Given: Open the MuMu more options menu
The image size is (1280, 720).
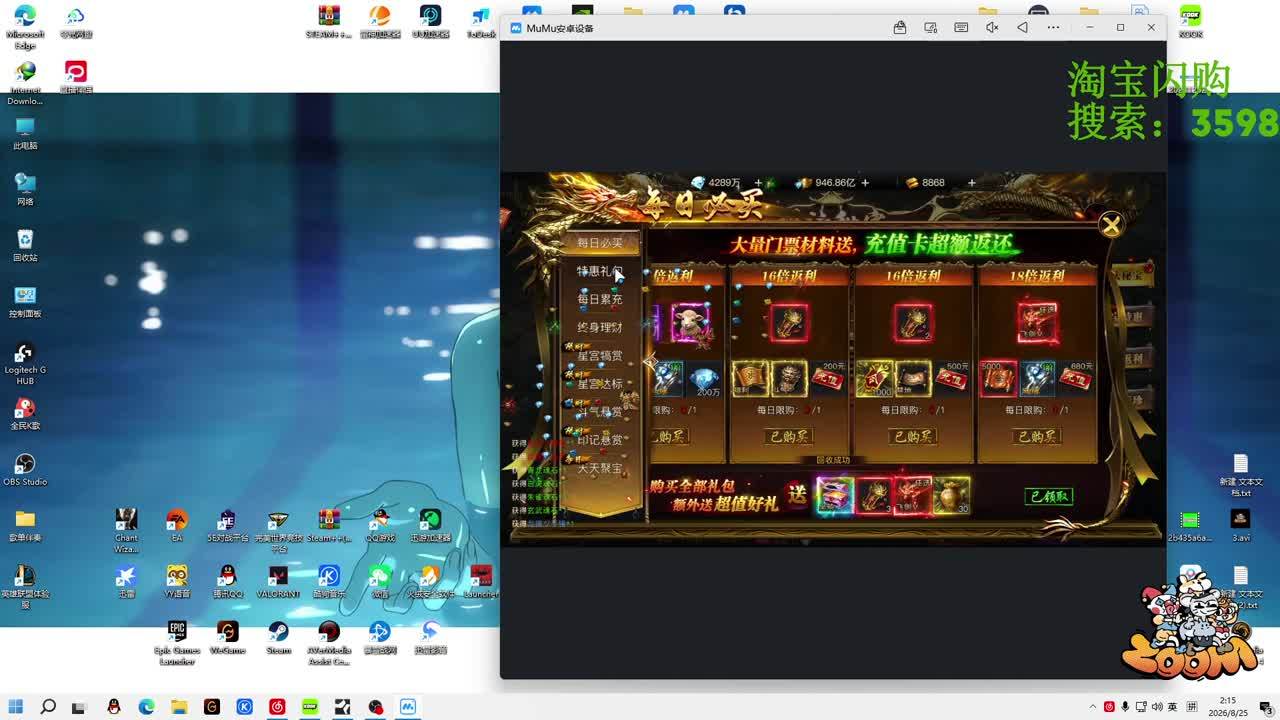Looking at the screenshot, I should coord(1053,28).
